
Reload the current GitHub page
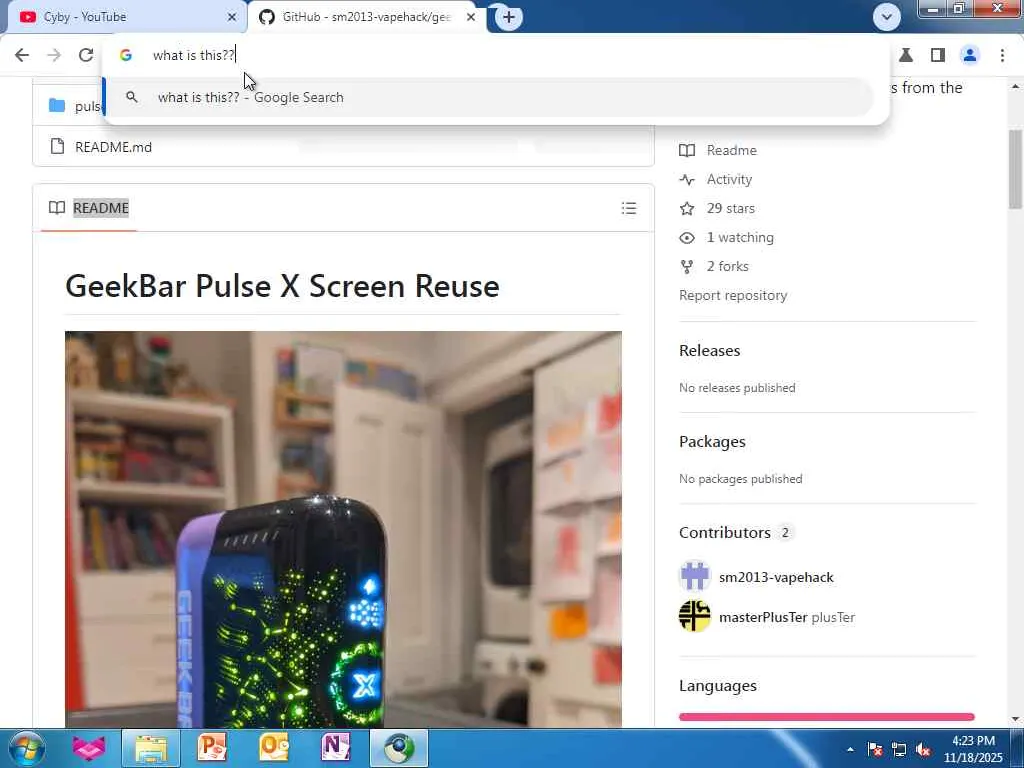pos(86,55)
